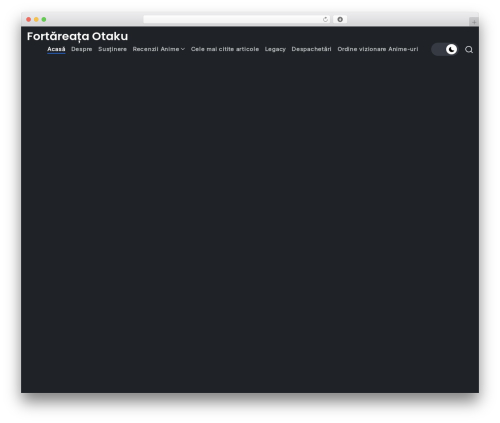Open a new browser tab with plus
Screen dimensions: 500x423
[474, 22]
